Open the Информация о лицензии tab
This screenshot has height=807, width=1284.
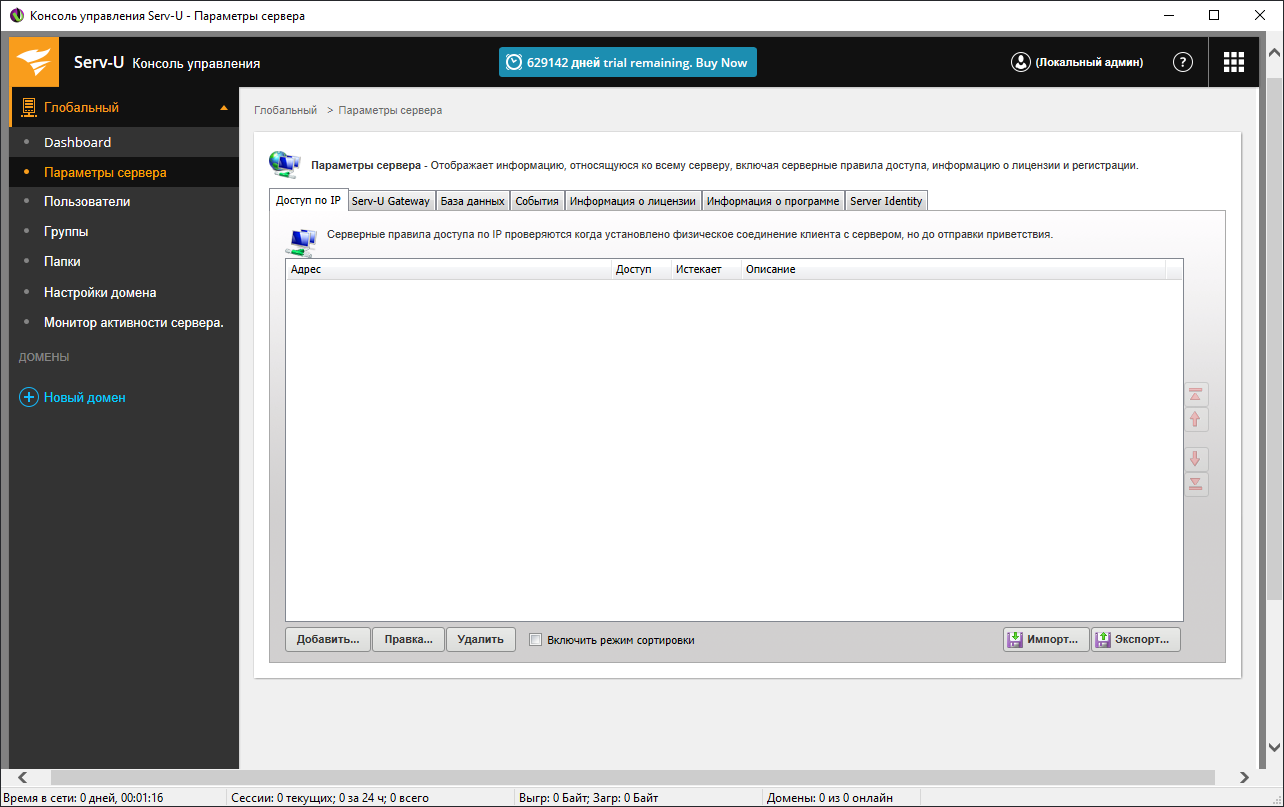click(632, 201)
